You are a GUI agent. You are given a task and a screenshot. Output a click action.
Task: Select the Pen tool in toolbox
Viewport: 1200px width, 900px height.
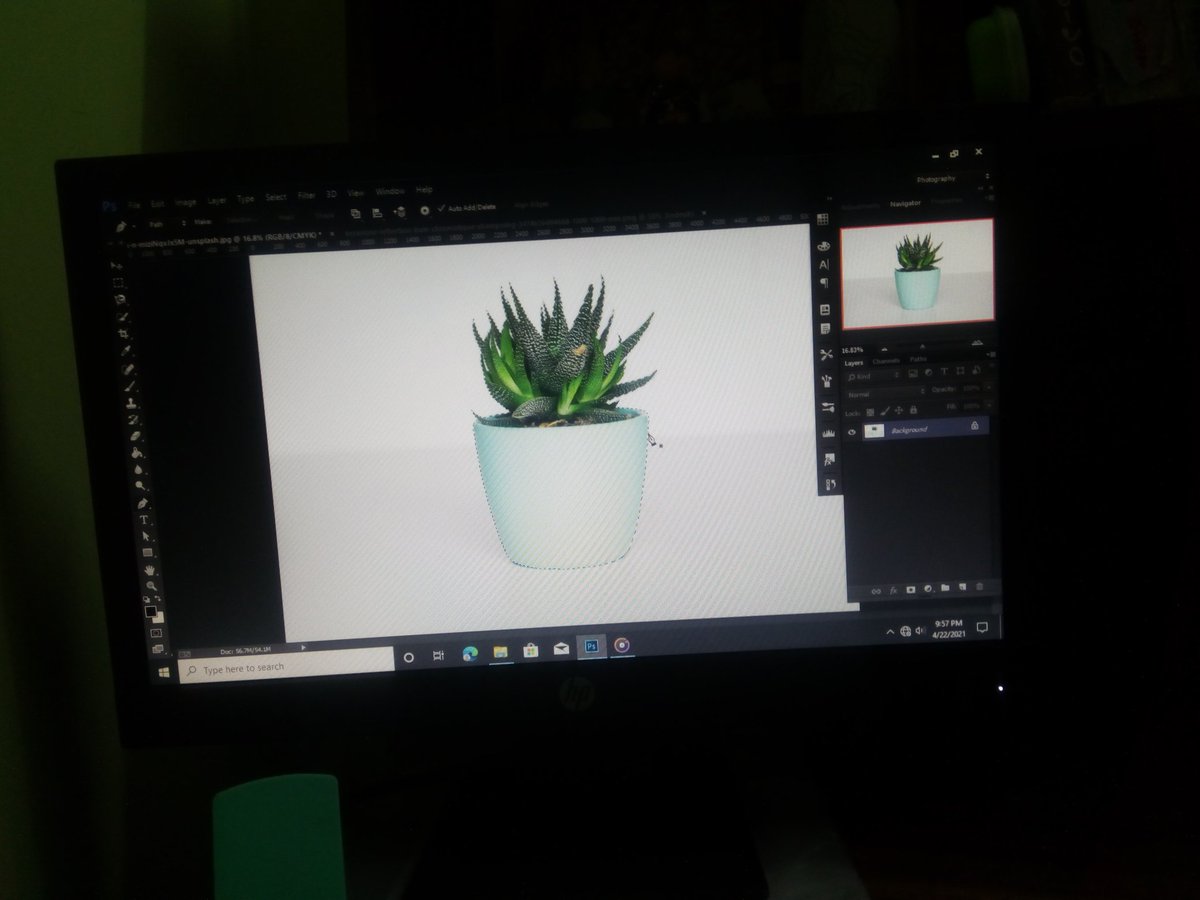(142, 503)
